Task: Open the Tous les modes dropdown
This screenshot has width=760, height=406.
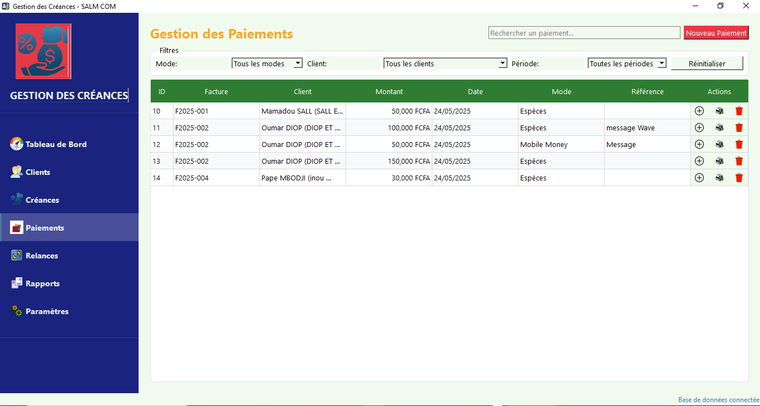Action: coord(267,63)
